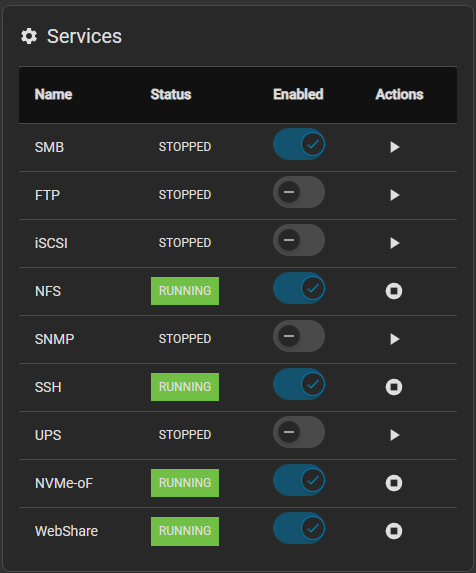Viewport: 476px width, 573px height.
Task: Start the SNMP service play icon
Action: coord(394,339)
